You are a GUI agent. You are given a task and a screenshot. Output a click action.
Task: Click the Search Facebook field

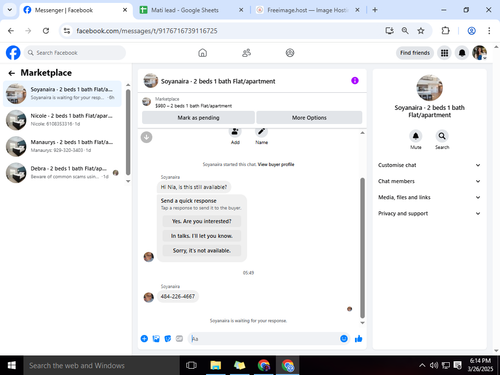(75, 53)
